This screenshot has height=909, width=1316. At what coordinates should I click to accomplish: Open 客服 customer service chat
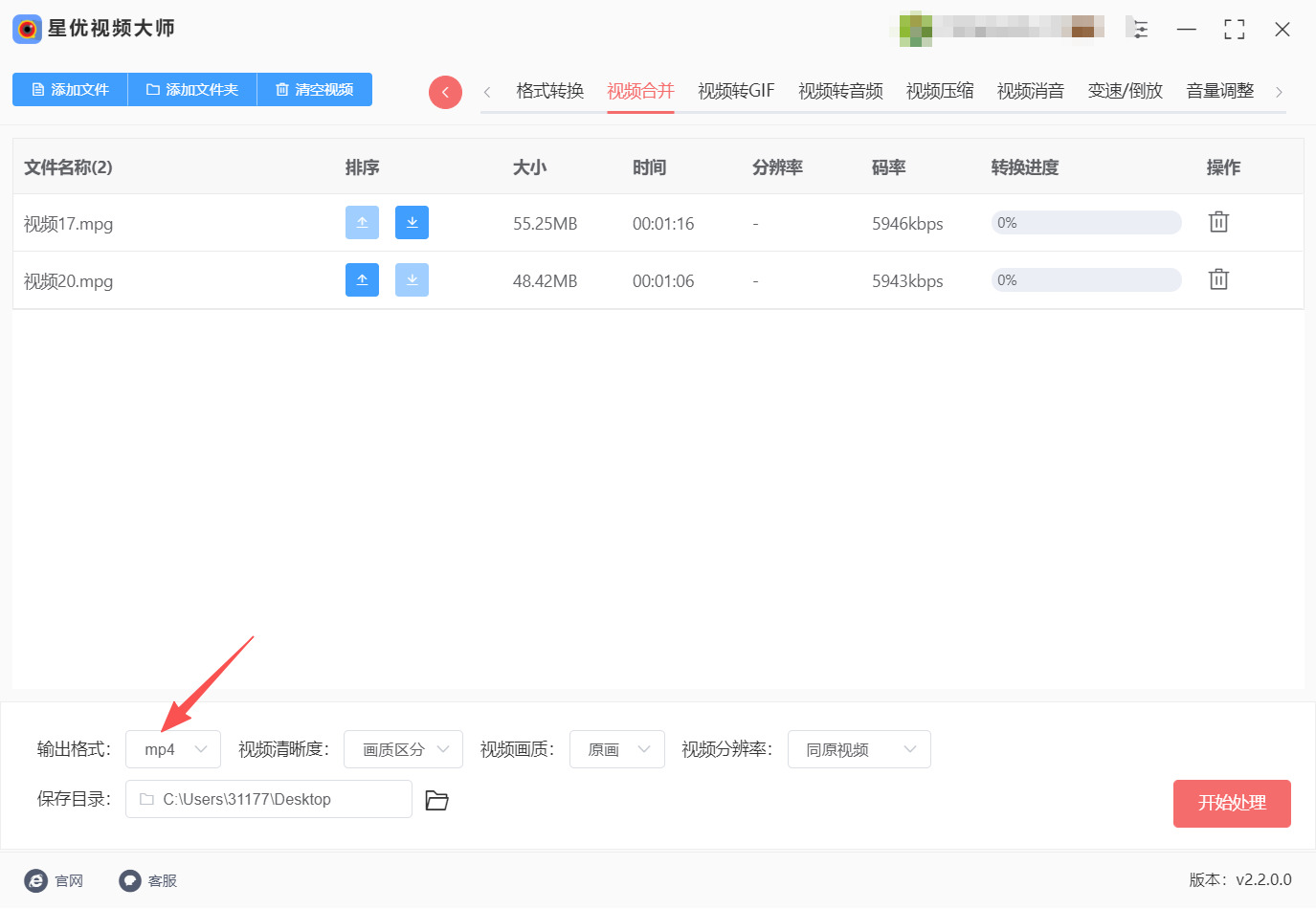point(148,880)
